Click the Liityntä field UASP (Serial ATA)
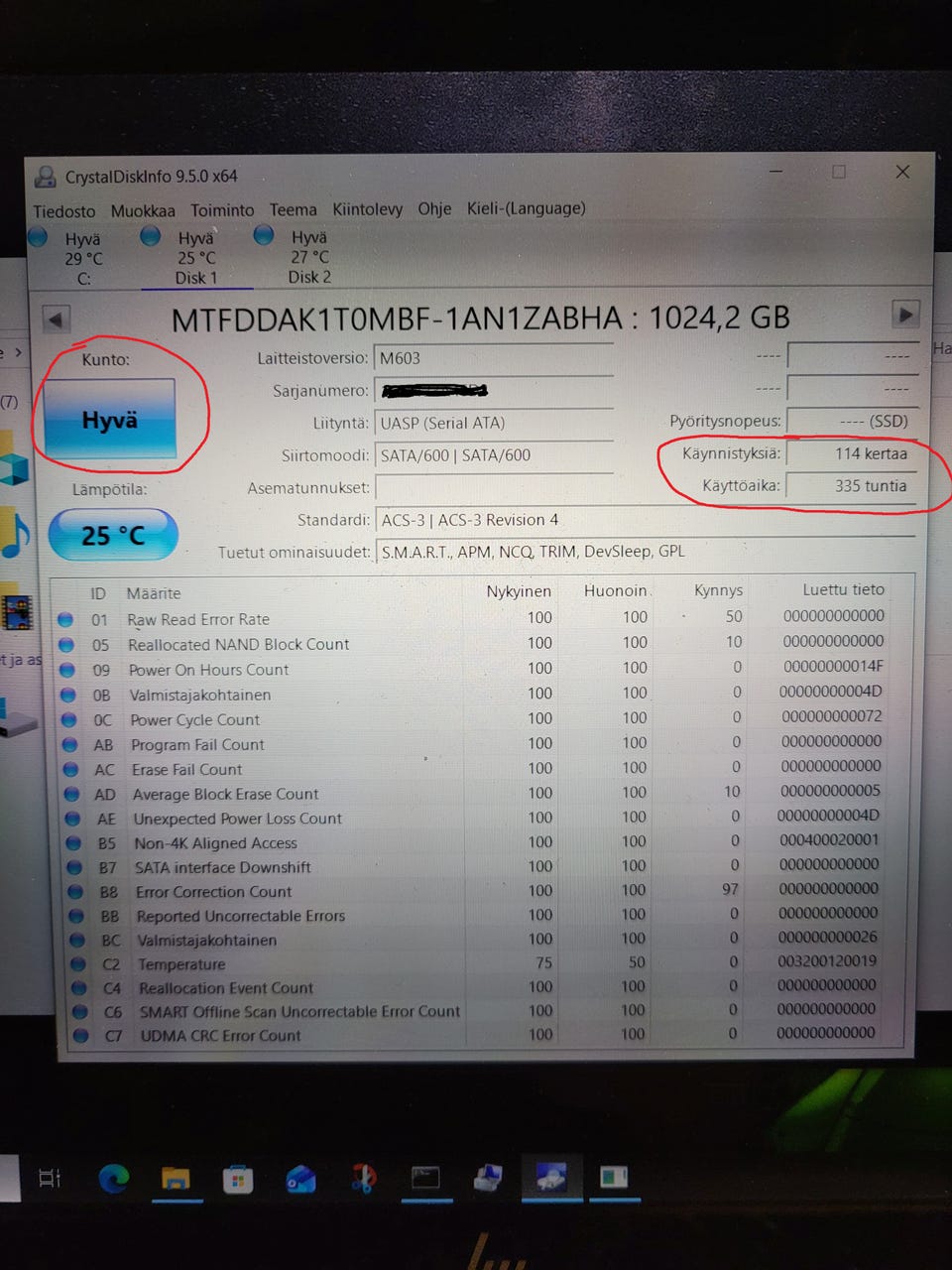Viewport: 952px width, 1270px height. click(x=494, y=423)
